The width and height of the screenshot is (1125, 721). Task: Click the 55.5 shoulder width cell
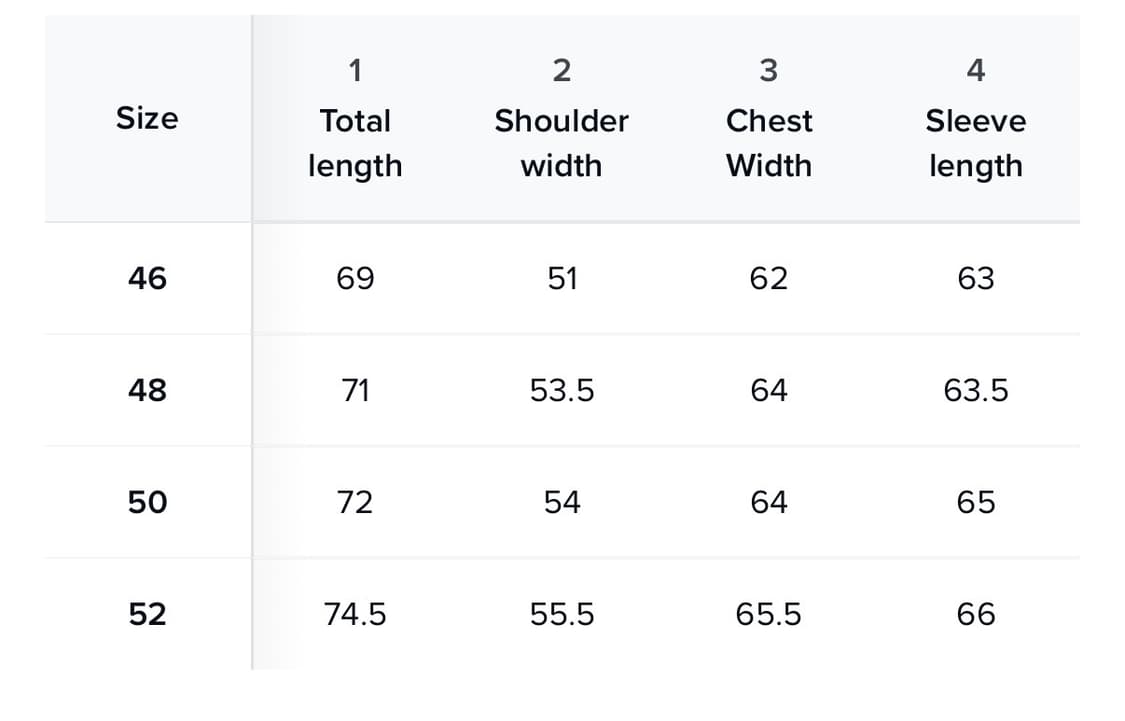tap(562, 614)
